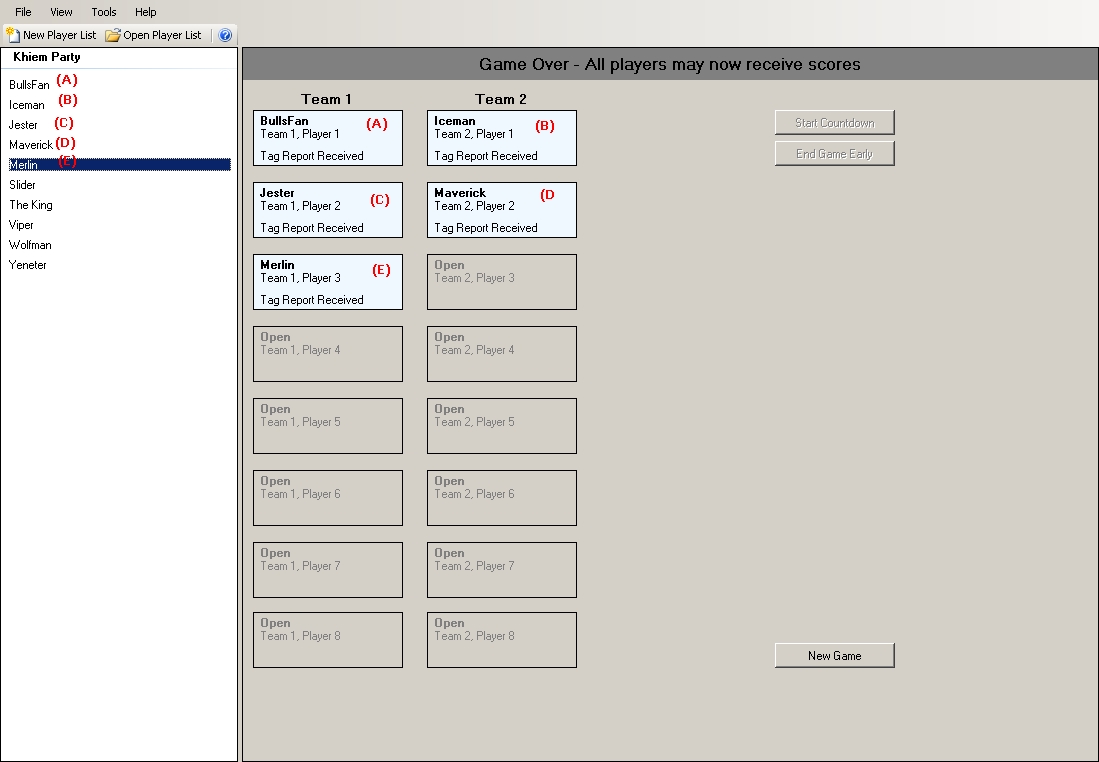1099x762 pixels.
Task: Choose Viper from the player list
Action: tap(22, 225)
